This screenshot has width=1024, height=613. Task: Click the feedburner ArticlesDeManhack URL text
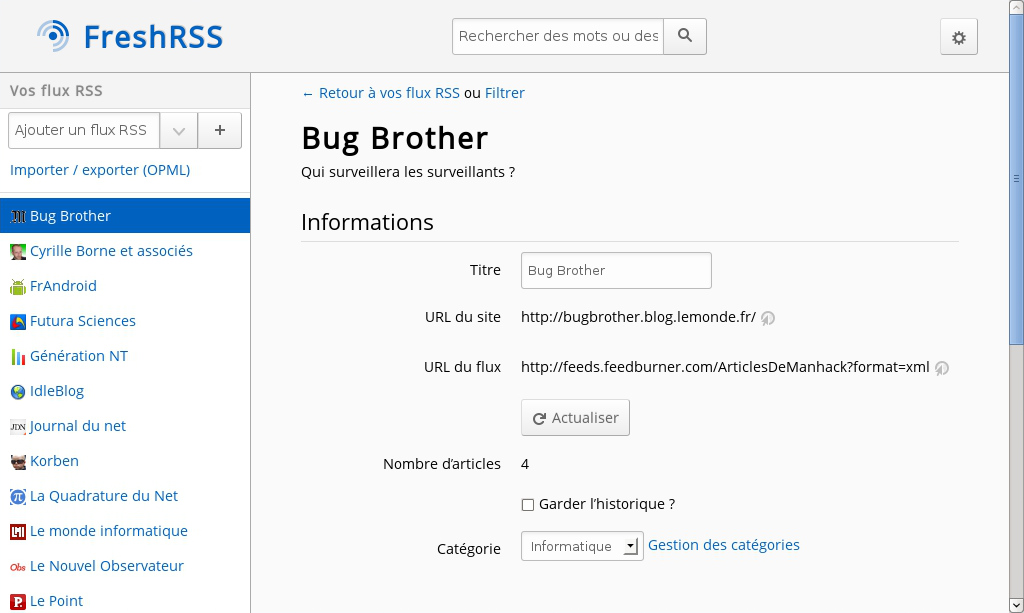pos(725,367)
